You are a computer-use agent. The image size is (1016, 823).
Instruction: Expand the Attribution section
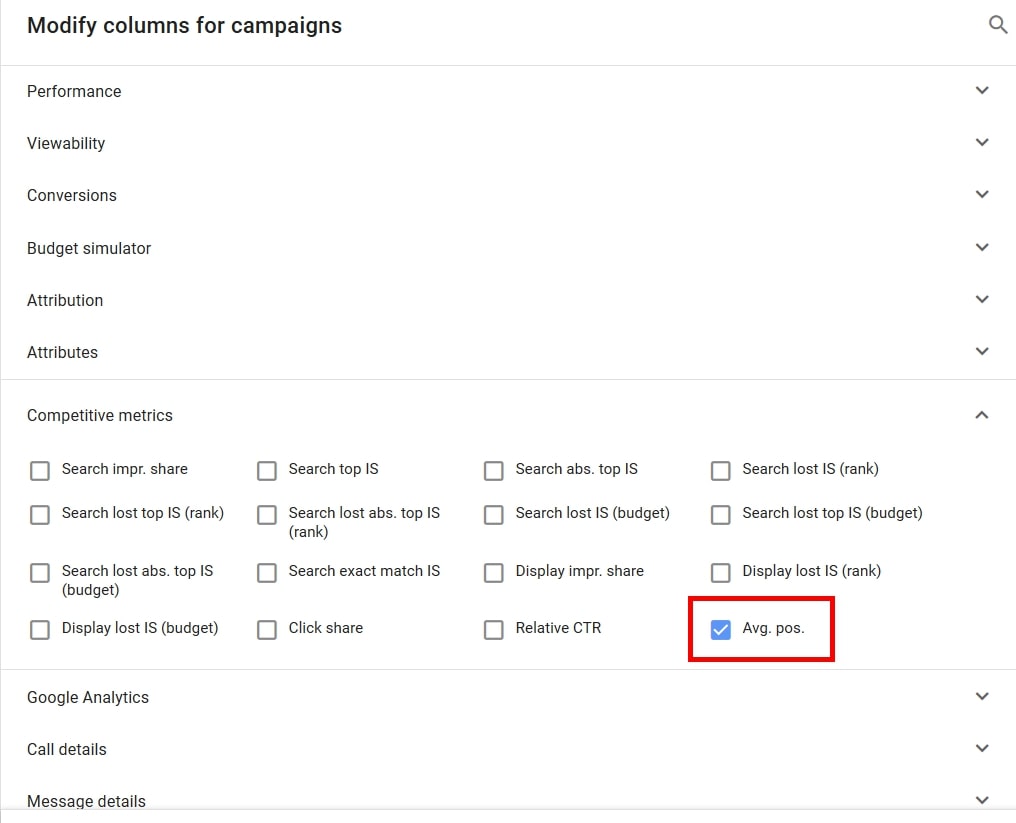981,300
